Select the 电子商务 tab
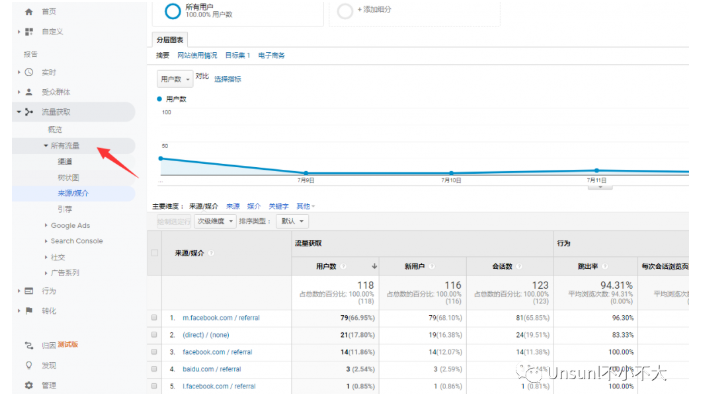Image resolution: width=705 pixels, height=394 pixels. pyautogui.click(x=272, y=55)
